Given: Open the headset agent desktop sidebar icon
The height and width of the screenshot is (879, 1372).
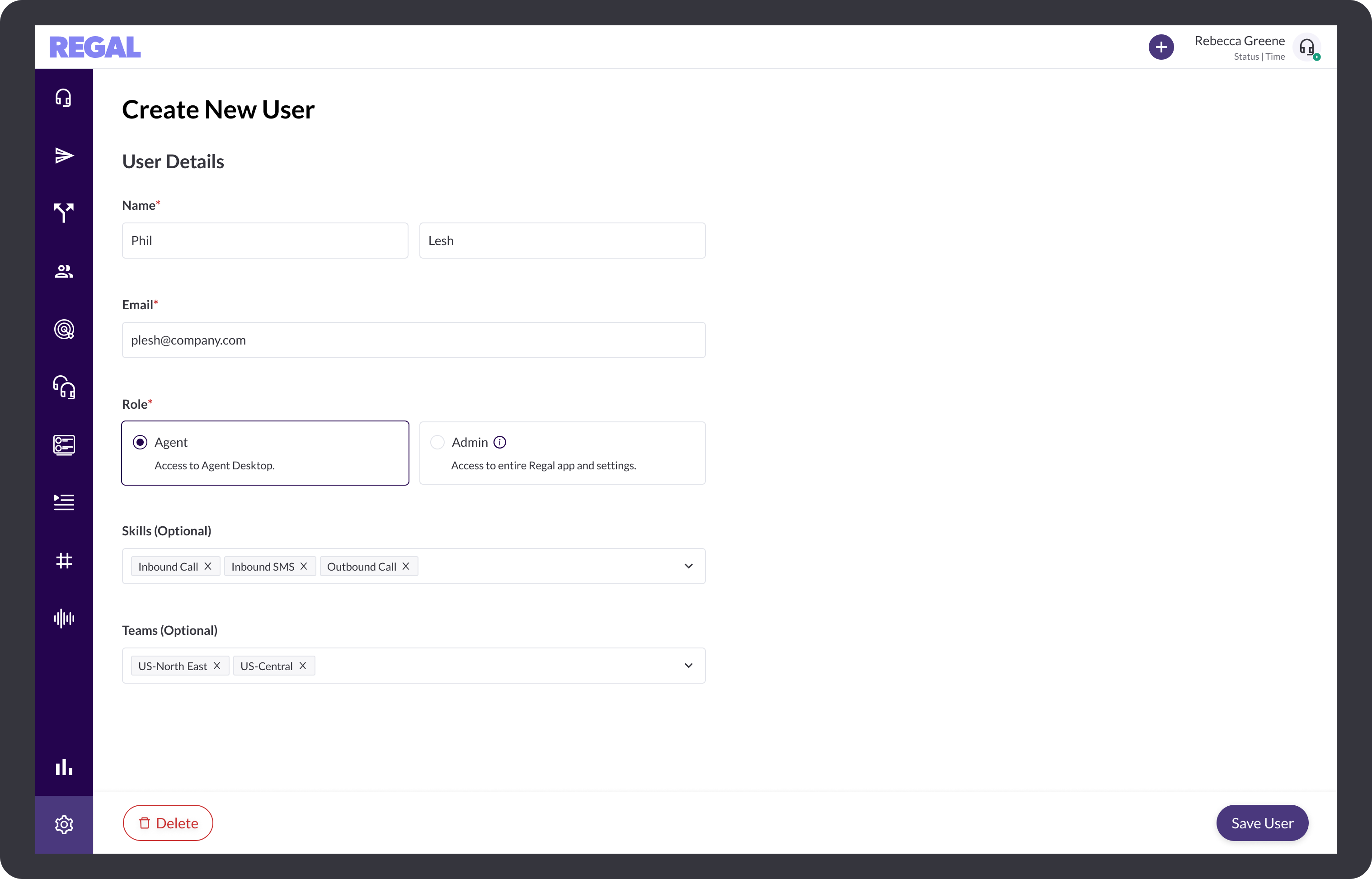Looking at the screenshot, I should (63, 98).
